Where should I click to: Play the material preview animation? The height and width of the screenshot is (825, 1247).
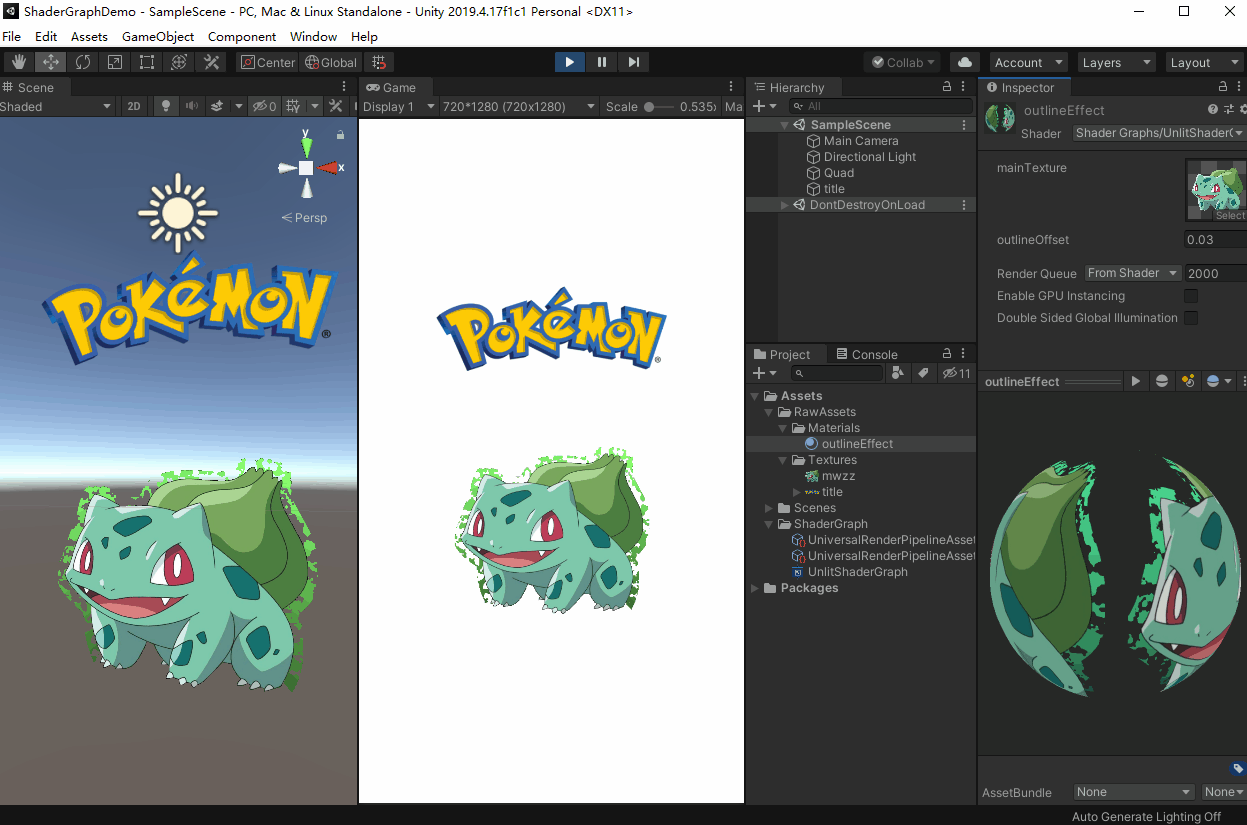tap(1135, 381)
